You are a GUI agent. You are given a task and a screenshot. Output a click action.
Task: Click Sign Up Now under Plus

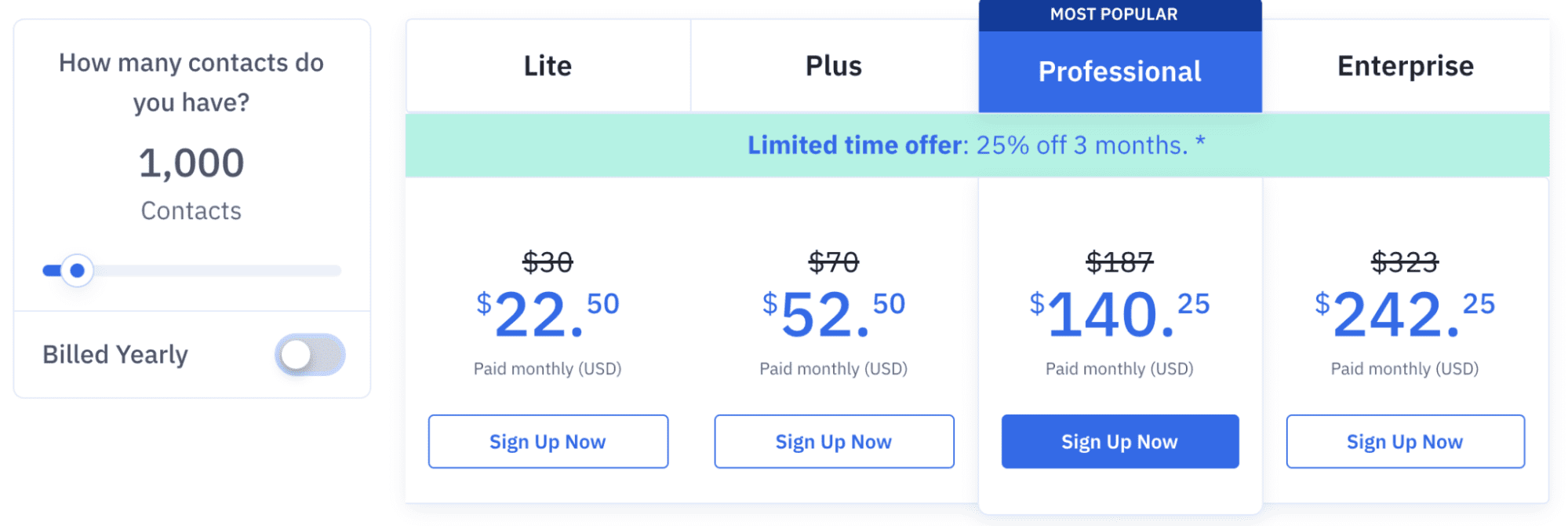[x=833, y=442]
